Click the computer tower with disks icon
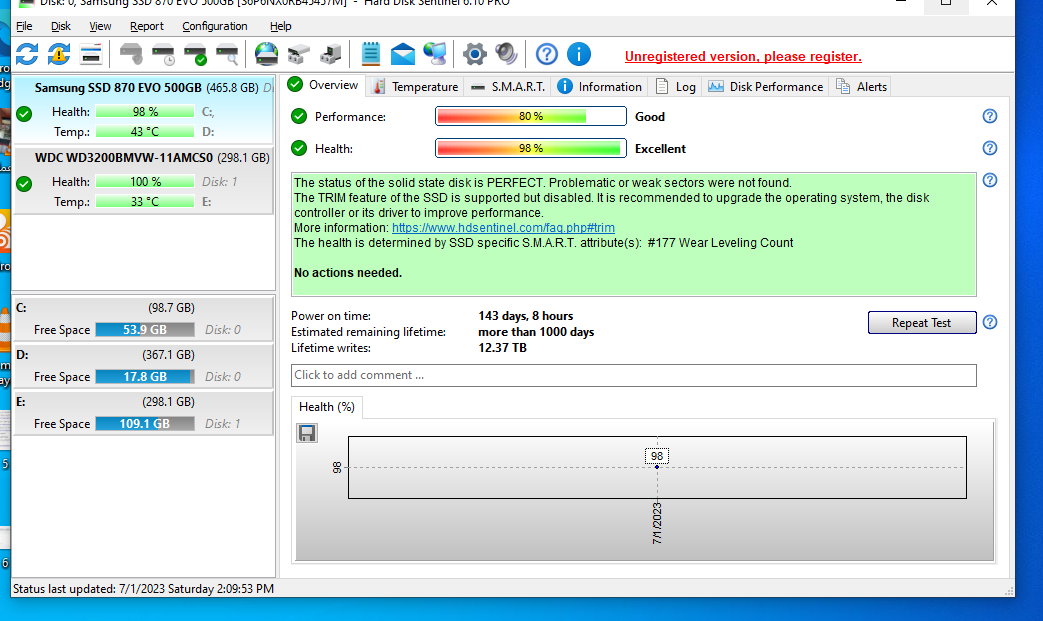Screen dimensions: 1043x621 coord(331,54)
